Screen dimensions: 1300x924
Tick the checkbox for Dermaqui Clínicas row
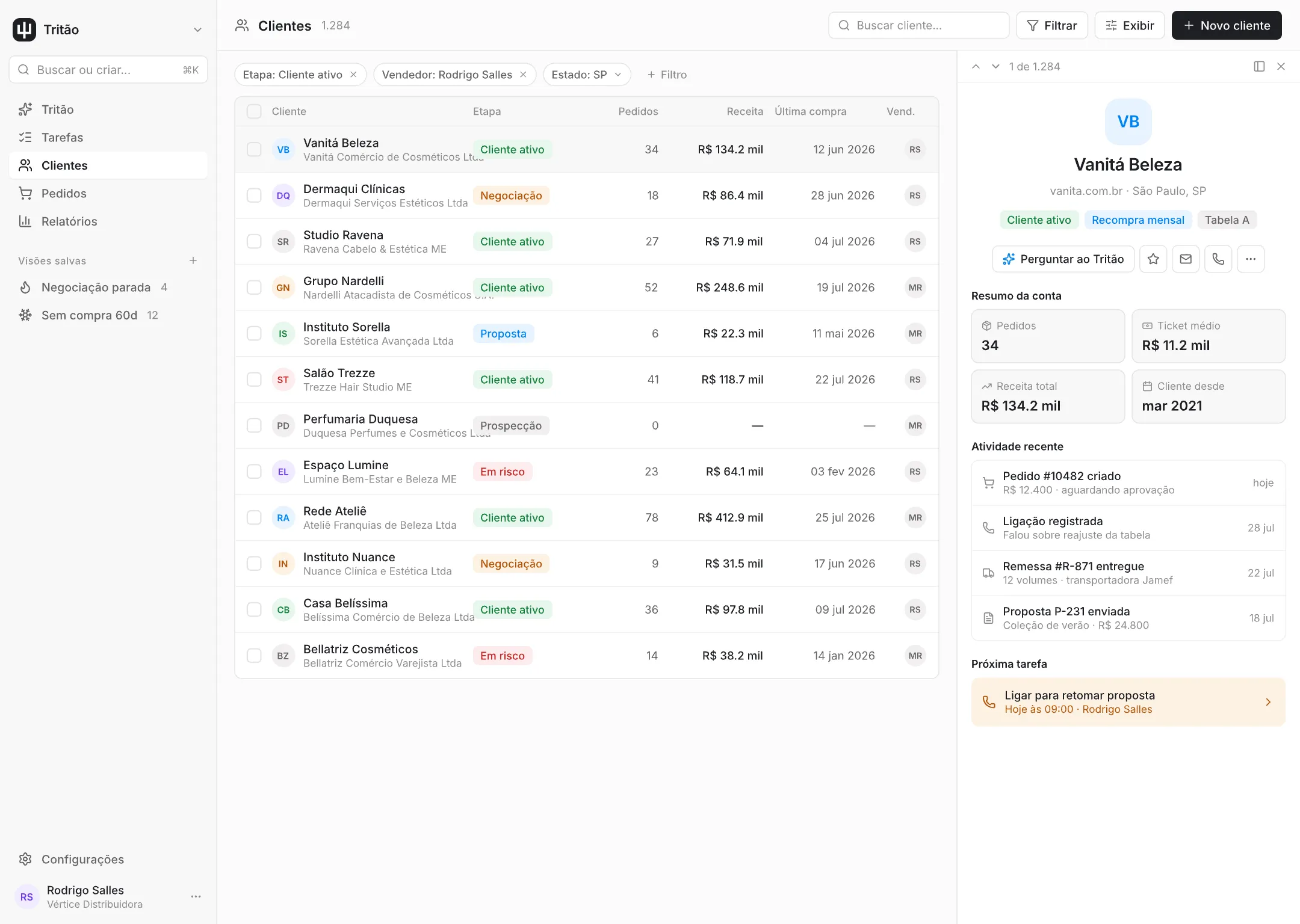pyautogui.click(x=254, y=196)
